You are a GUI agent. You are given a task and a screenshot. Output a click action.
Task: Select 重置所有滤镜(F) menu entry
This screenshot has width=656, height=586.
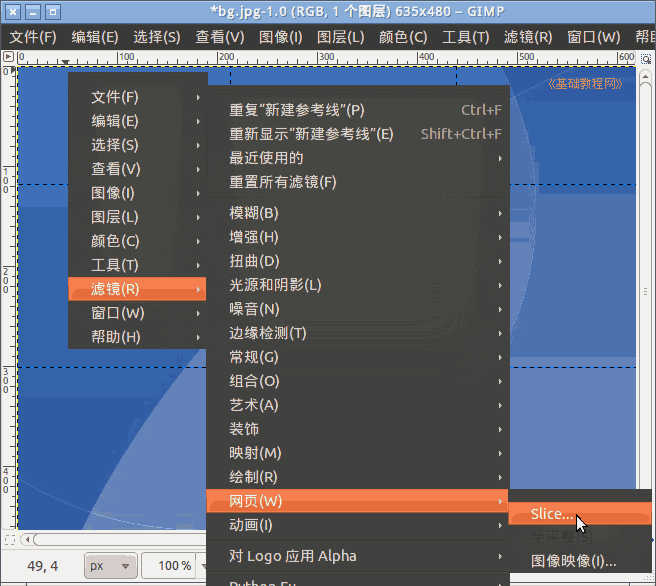[x=283, y=182]
